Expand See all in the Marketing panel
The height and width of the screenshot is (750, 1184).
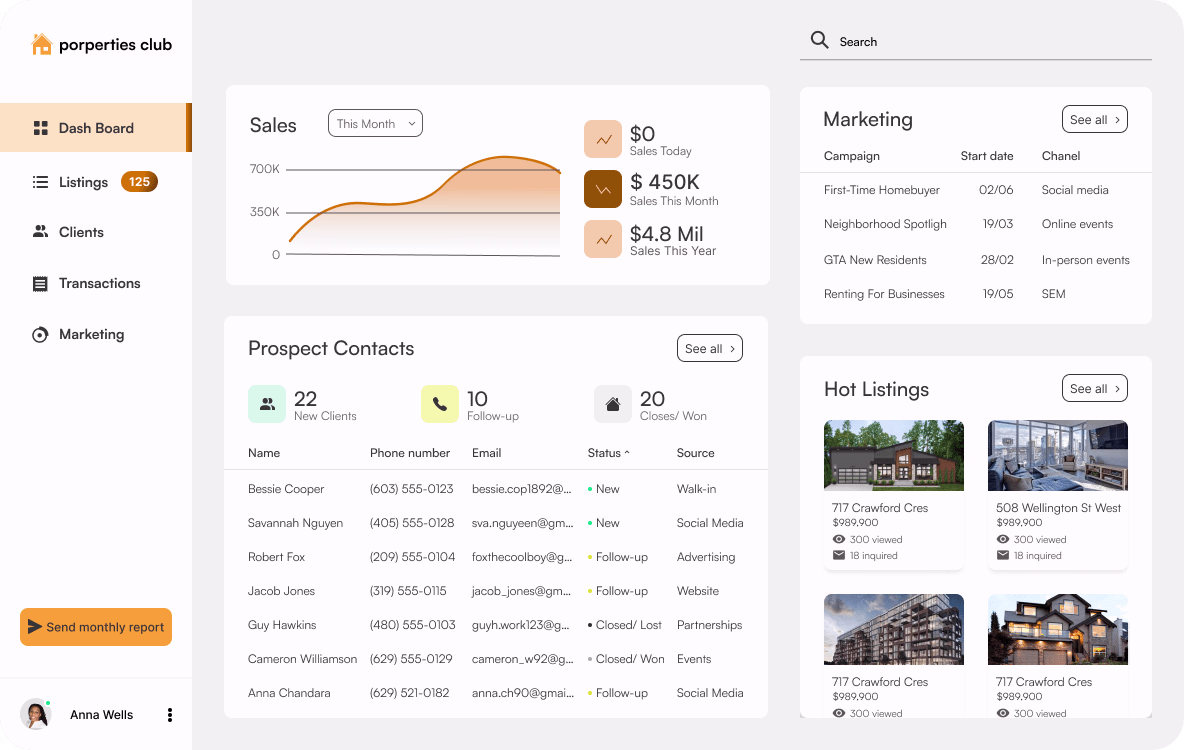pos(1094,119)
